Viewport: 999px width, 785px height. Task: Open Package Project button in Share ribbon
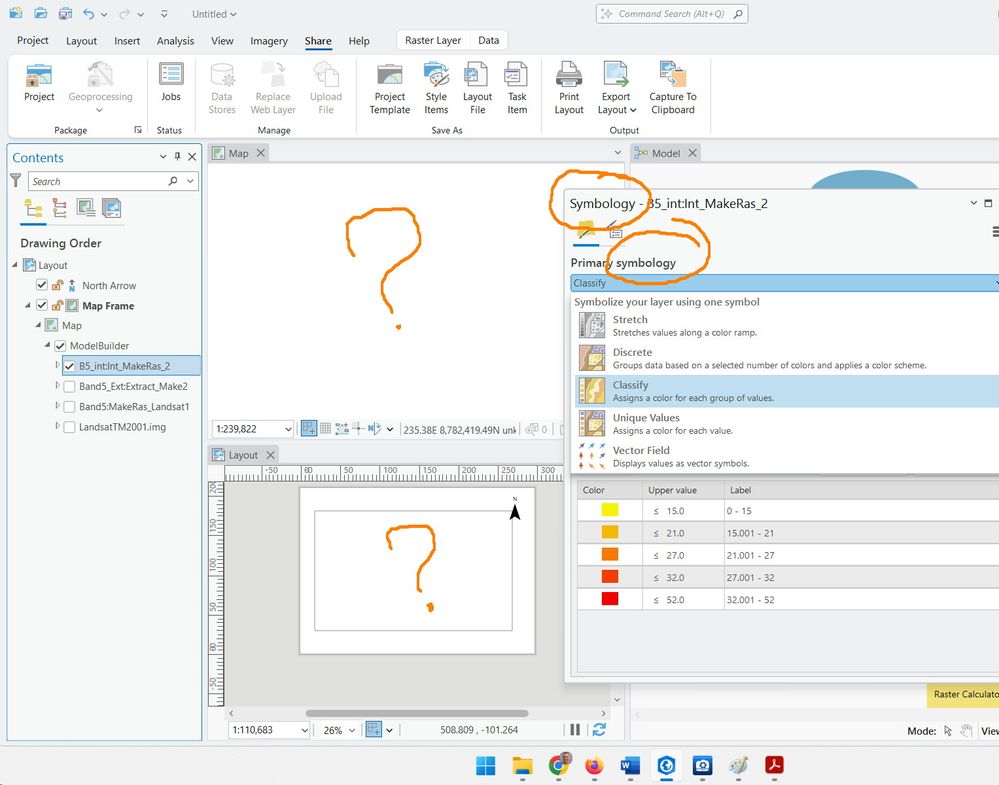[39, 83]
